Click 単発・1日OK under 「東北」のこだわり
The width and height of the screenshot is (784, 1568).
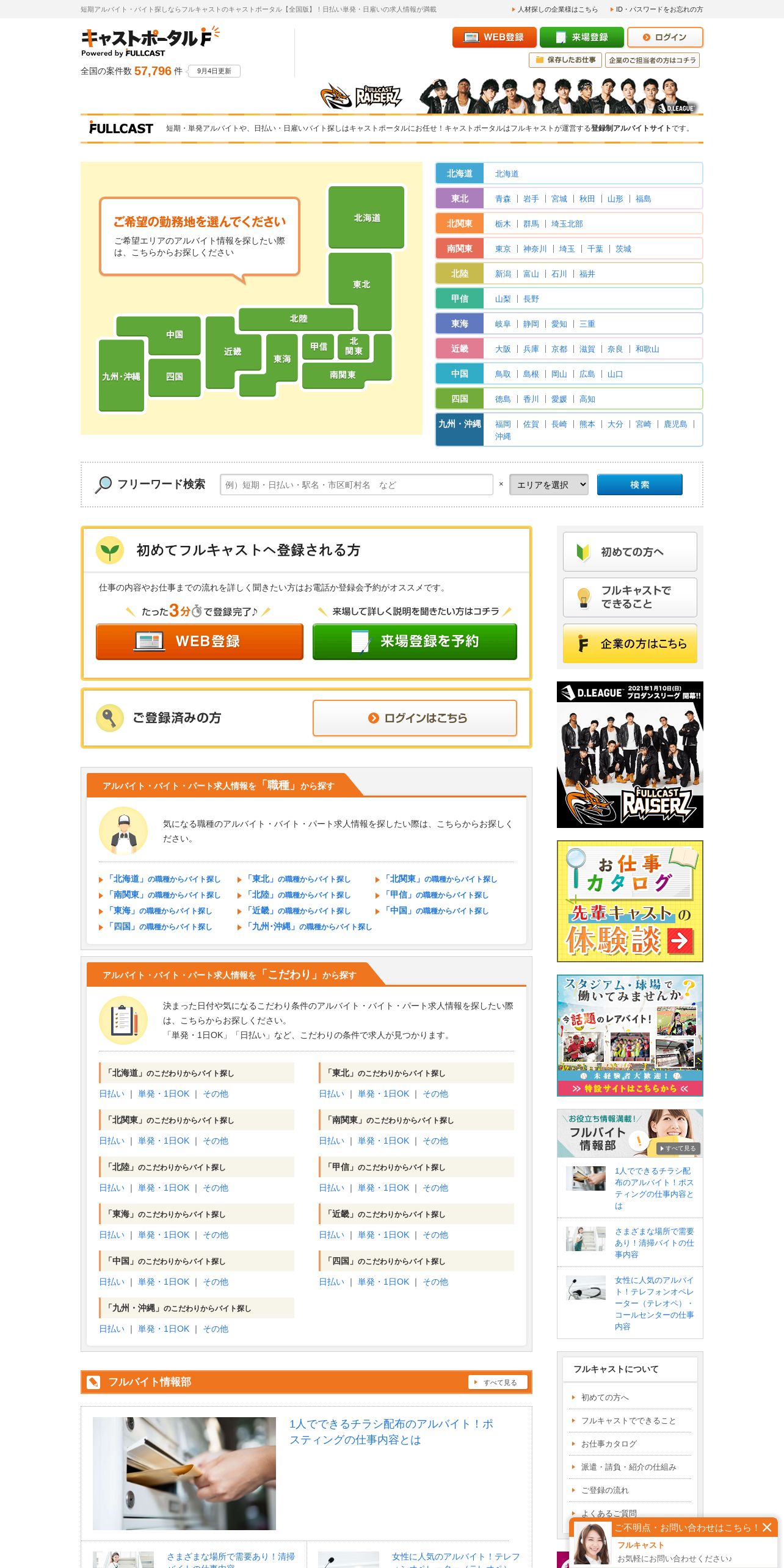pyautogui.click(x=383, y=1094)
